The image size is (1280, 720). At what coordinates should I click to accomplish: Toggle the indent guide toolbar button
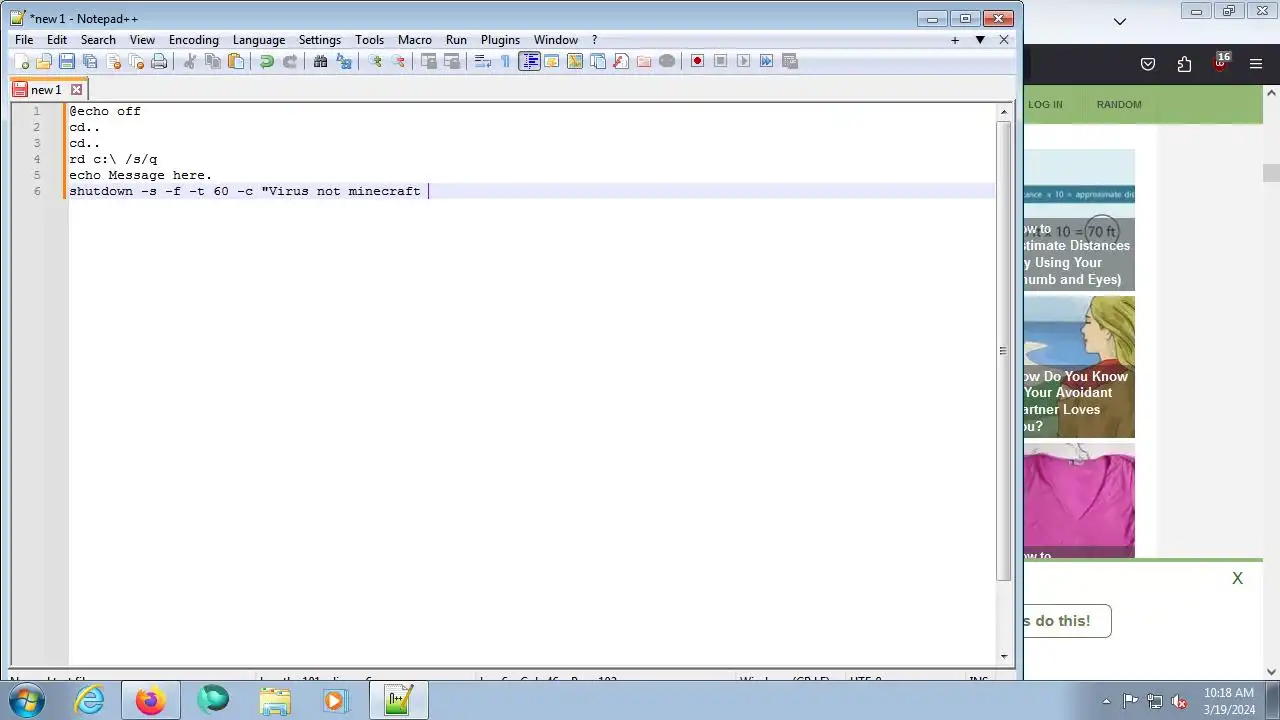(x=529, y=61)
